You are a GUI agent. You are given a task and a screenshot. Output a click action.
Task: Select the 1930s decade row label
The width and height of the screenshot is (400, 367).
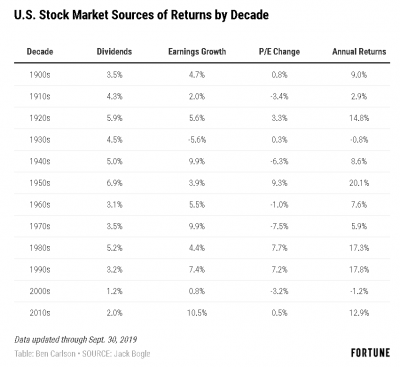coord(40,140)
